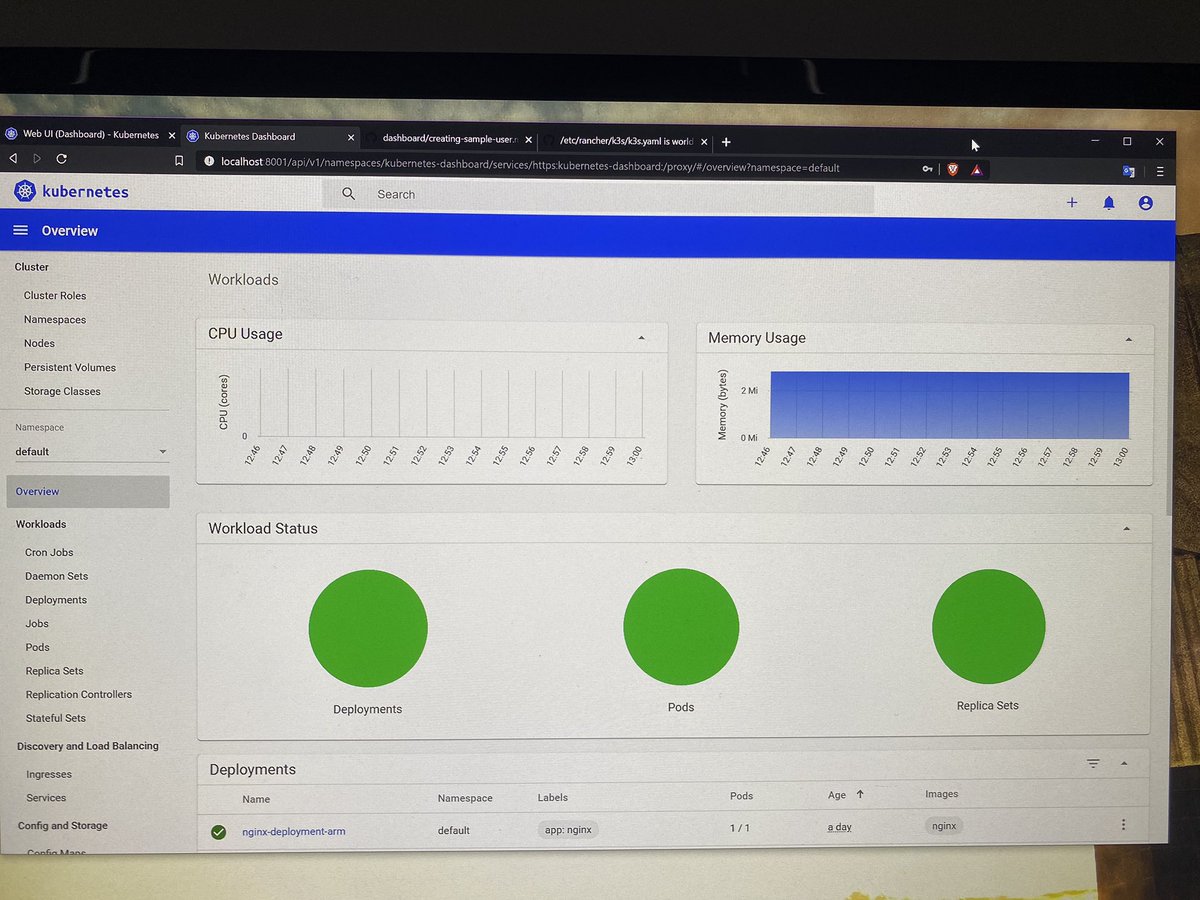Screen dimensions: 1200x900
Task: Sort by Age using the arrow icon
Action: pyautogui.click(x=860, y=794)
